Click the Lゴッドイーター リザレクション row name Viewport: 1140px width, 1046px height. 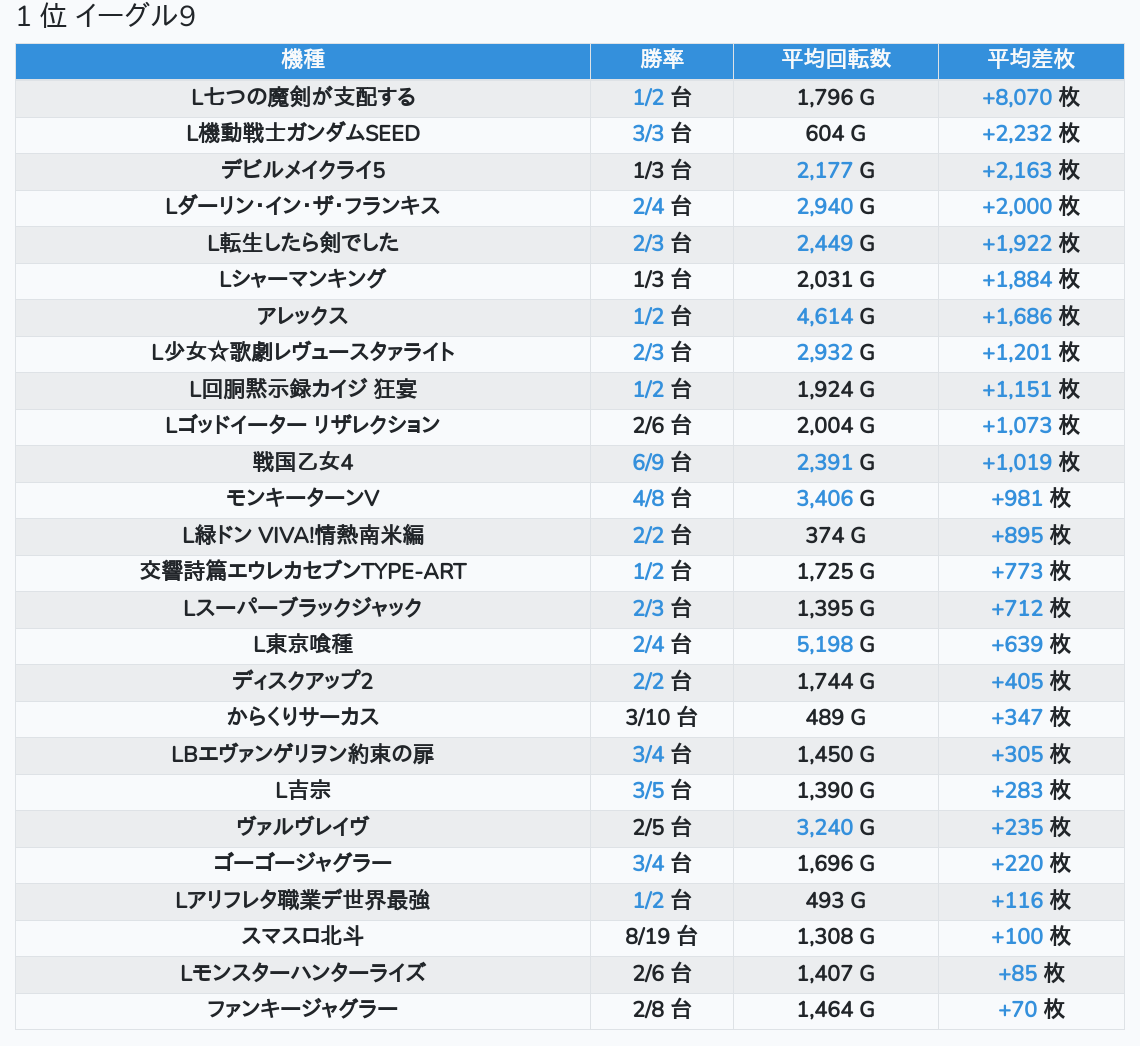click(x=302, y=426)
